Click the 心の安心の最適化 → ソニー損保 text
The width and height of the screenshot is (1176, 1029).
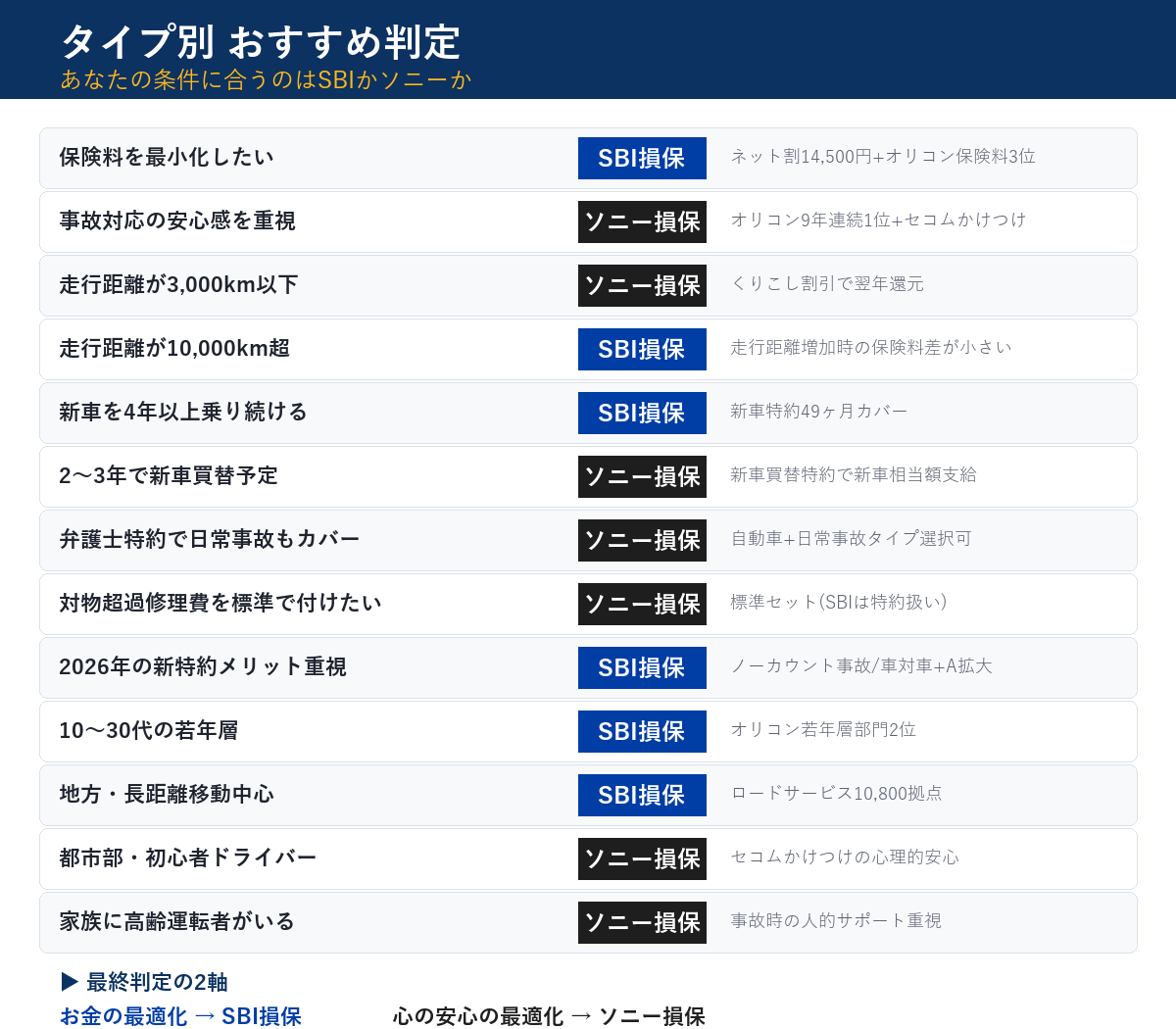click(549, 1016)
